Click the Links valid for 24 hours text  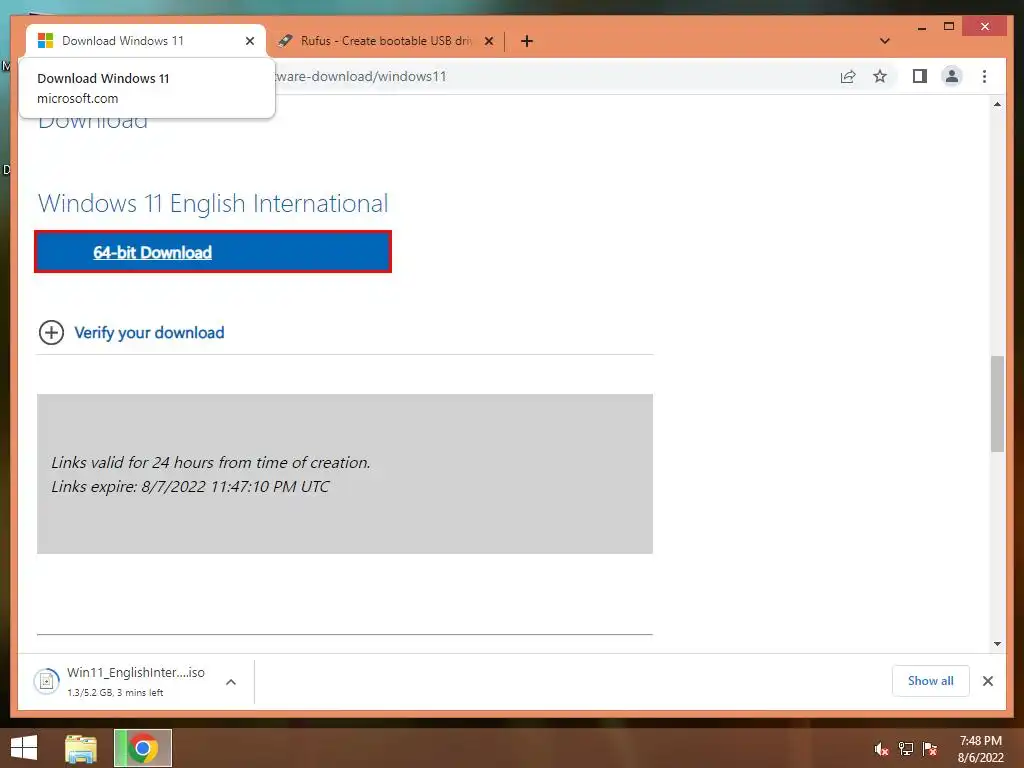[x=210, y=462]
